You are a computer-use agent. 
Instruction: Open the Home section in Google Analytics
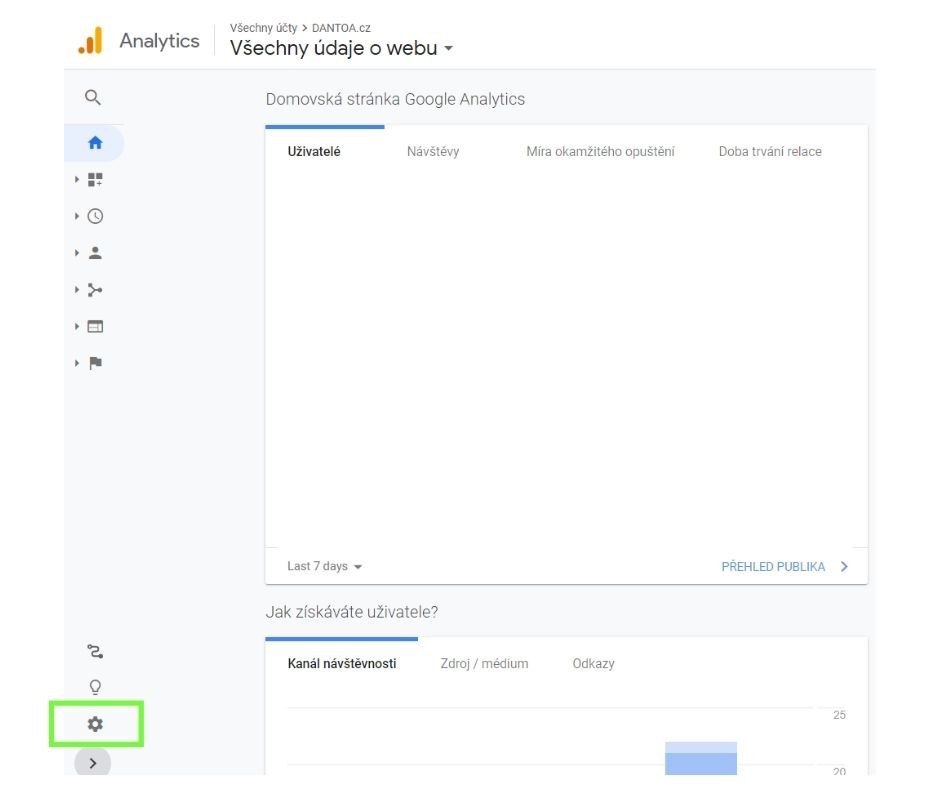pos(93,142)
